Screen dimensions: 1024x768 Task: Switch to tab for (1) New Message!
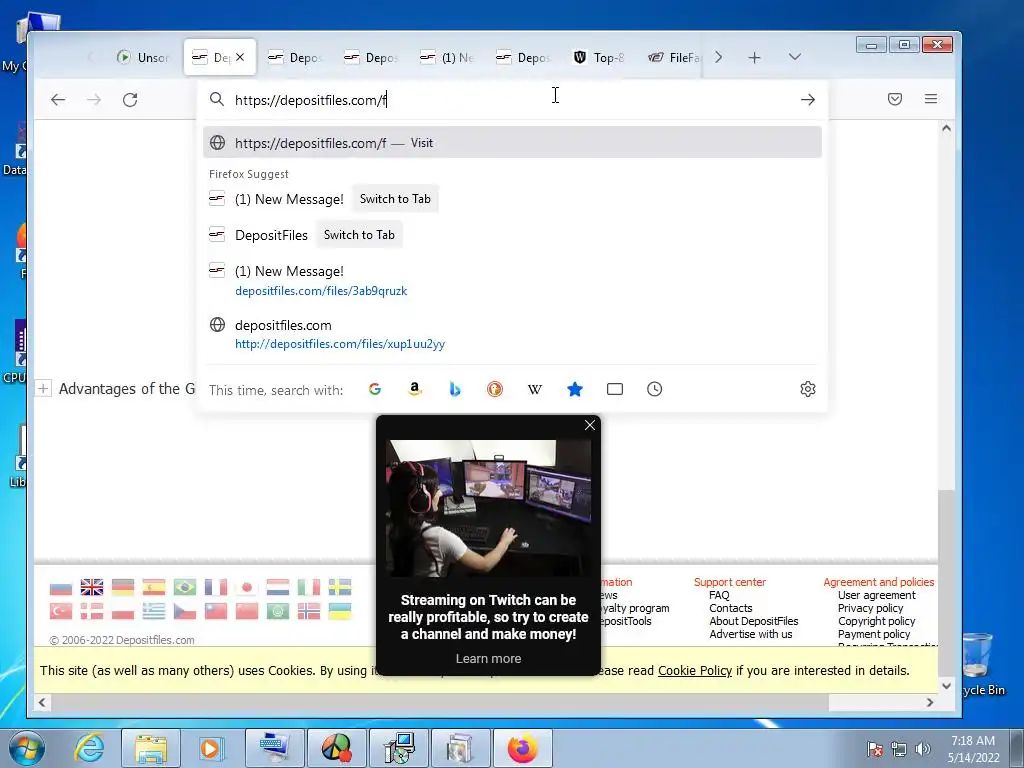(x=395, y=199)
